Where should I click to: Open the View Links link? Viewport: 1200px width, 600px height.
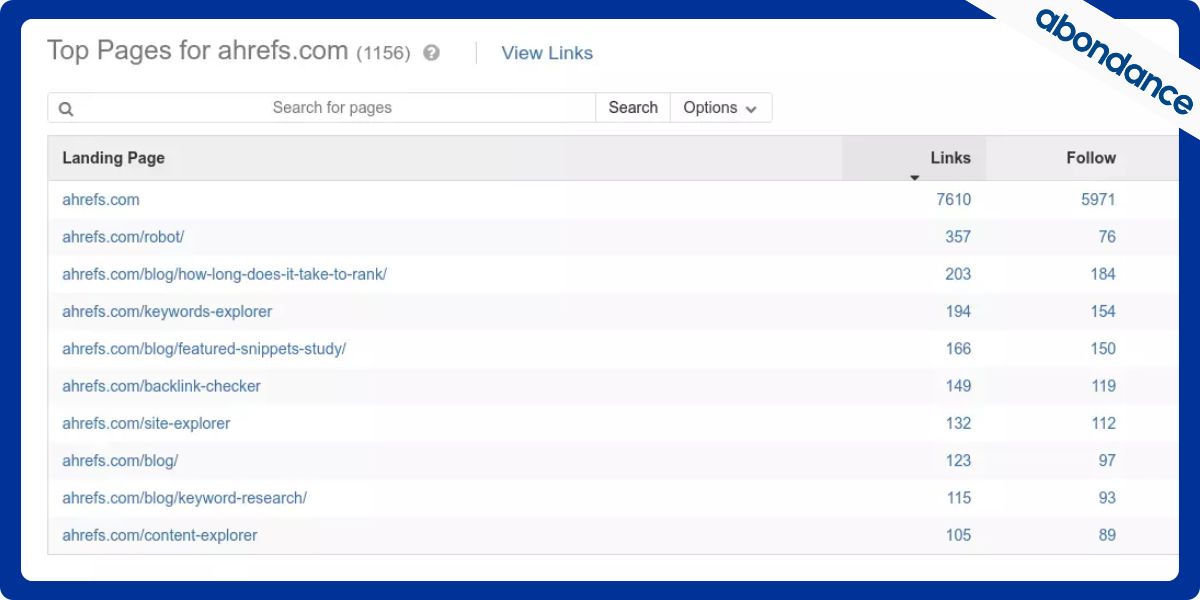point(547,53)
